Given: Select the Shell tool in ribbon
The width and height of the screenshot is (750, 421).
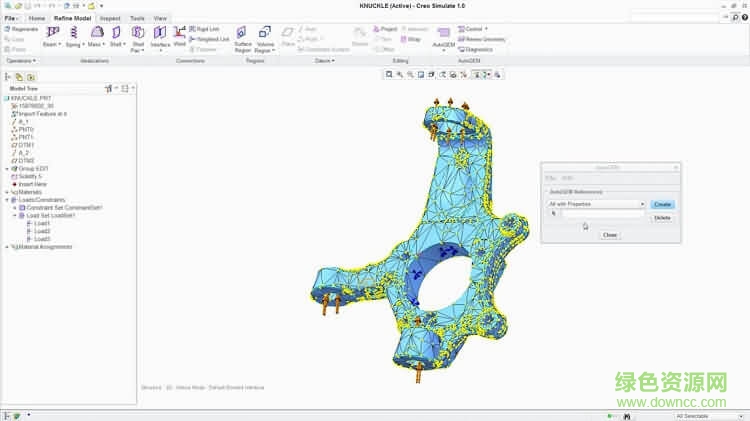Looking at the screenshot, I should (x=116, y=35).
